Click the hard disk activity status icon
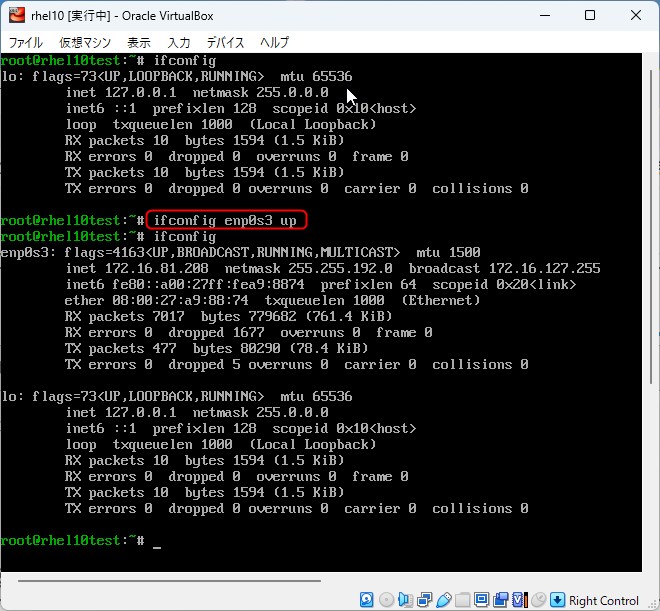Image resolution: width=660 pixels, height=611 pixels. tap(367, 600)
